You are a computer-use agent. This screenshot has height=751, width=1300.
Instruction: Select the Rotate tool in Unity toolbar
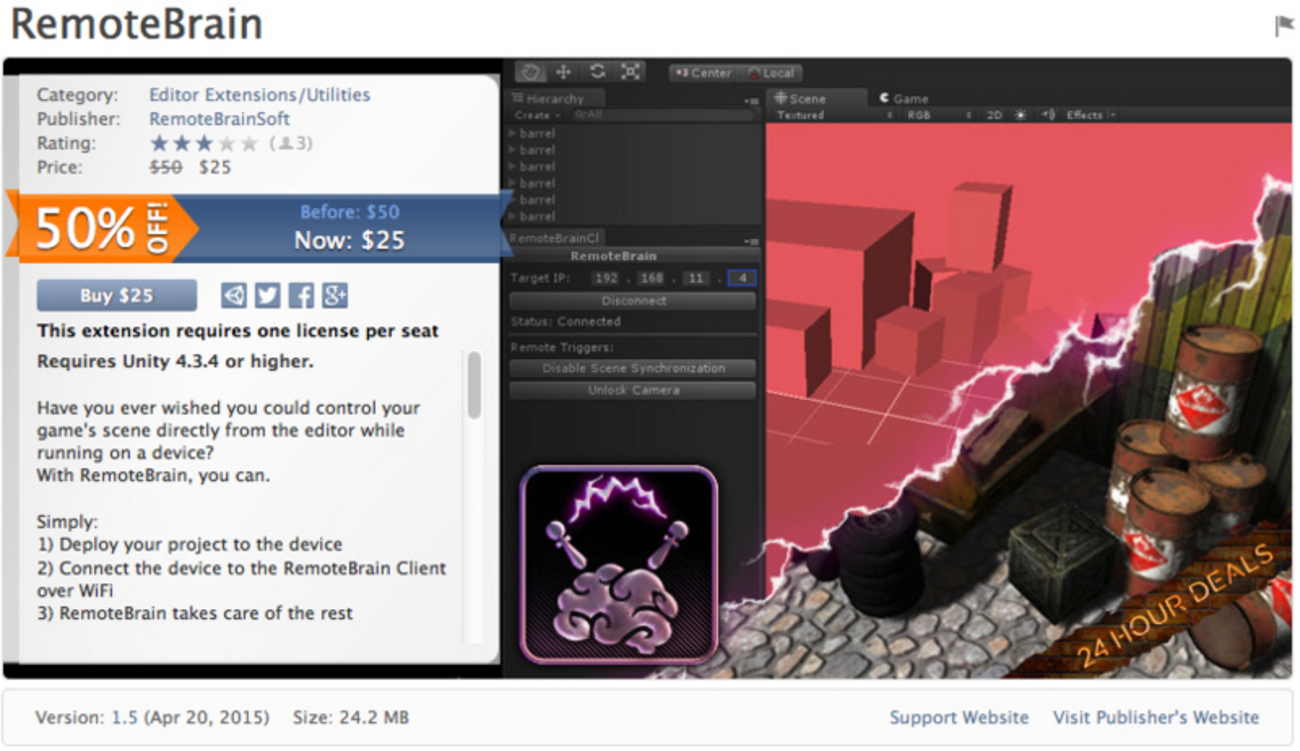tap(597, 72)
